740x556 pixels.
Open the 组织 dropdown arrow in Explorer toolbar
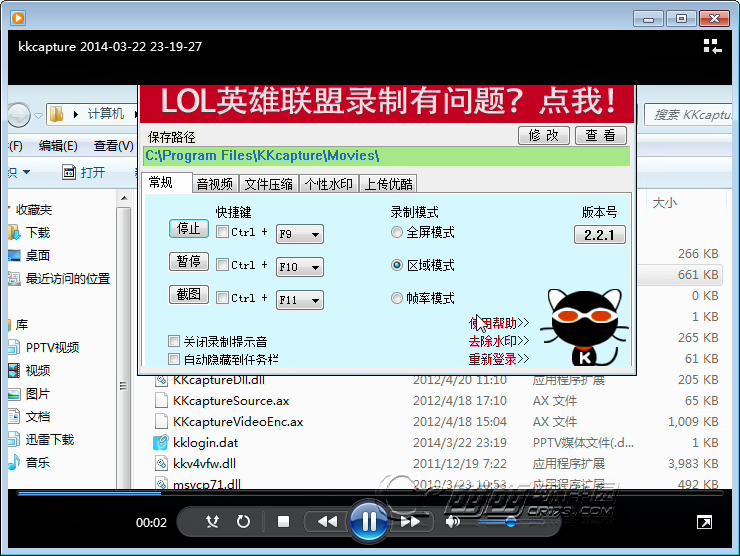(x=26, y=172)
